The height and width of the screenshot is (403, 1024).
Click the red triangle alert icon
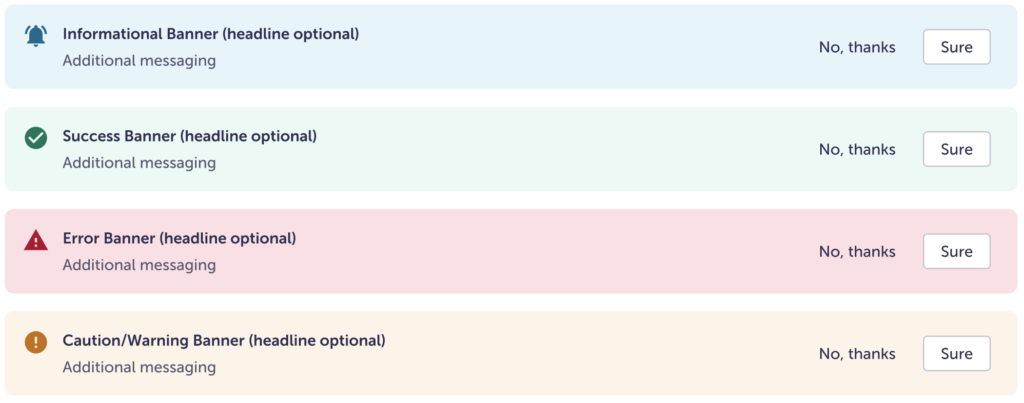[36, 240]
